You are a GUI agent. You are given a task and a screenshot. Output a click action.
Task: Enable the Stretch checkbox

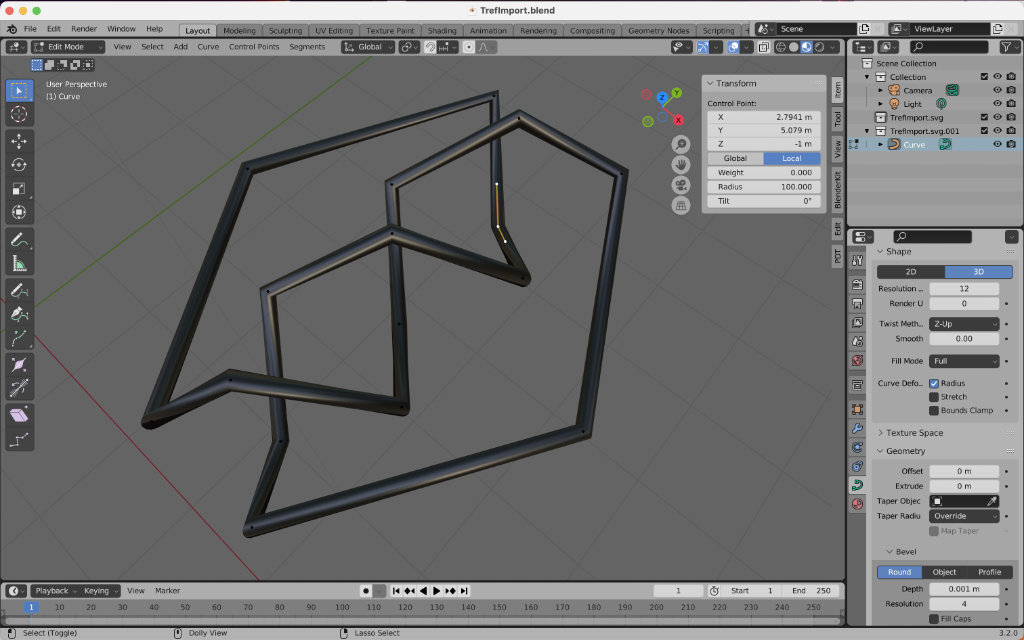[934, 397]
